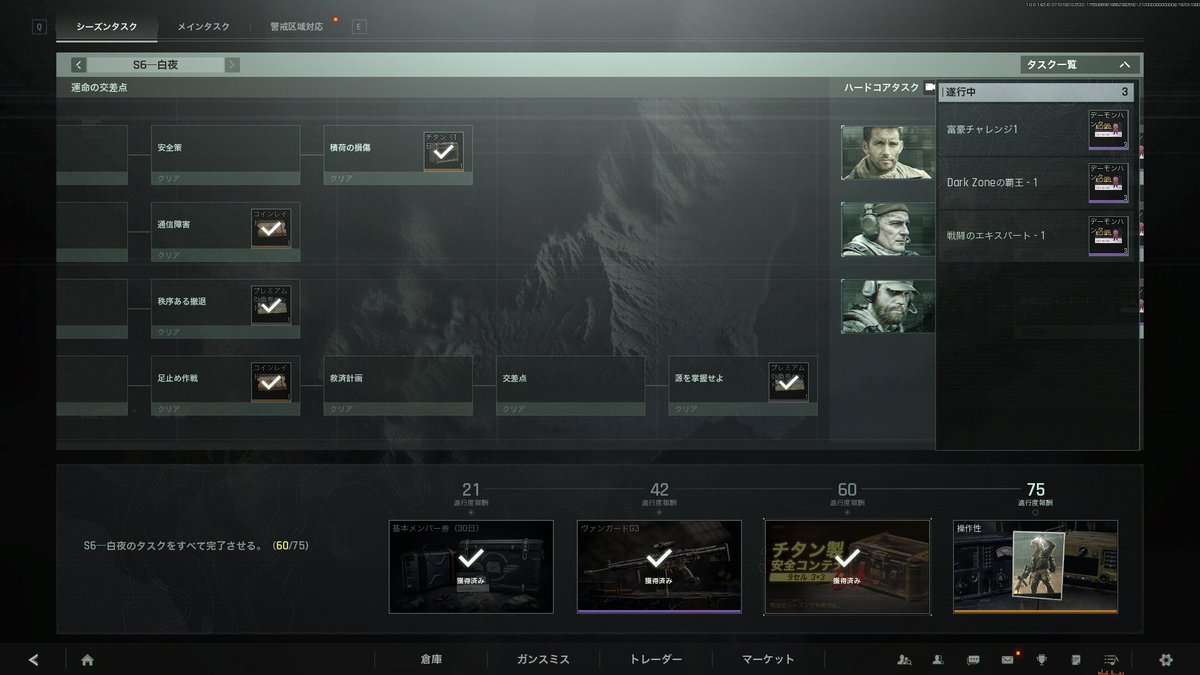Select the 富豪チャレンジ1 task entry
This screenshot has width=1200, height=675.
[1036, 130]
